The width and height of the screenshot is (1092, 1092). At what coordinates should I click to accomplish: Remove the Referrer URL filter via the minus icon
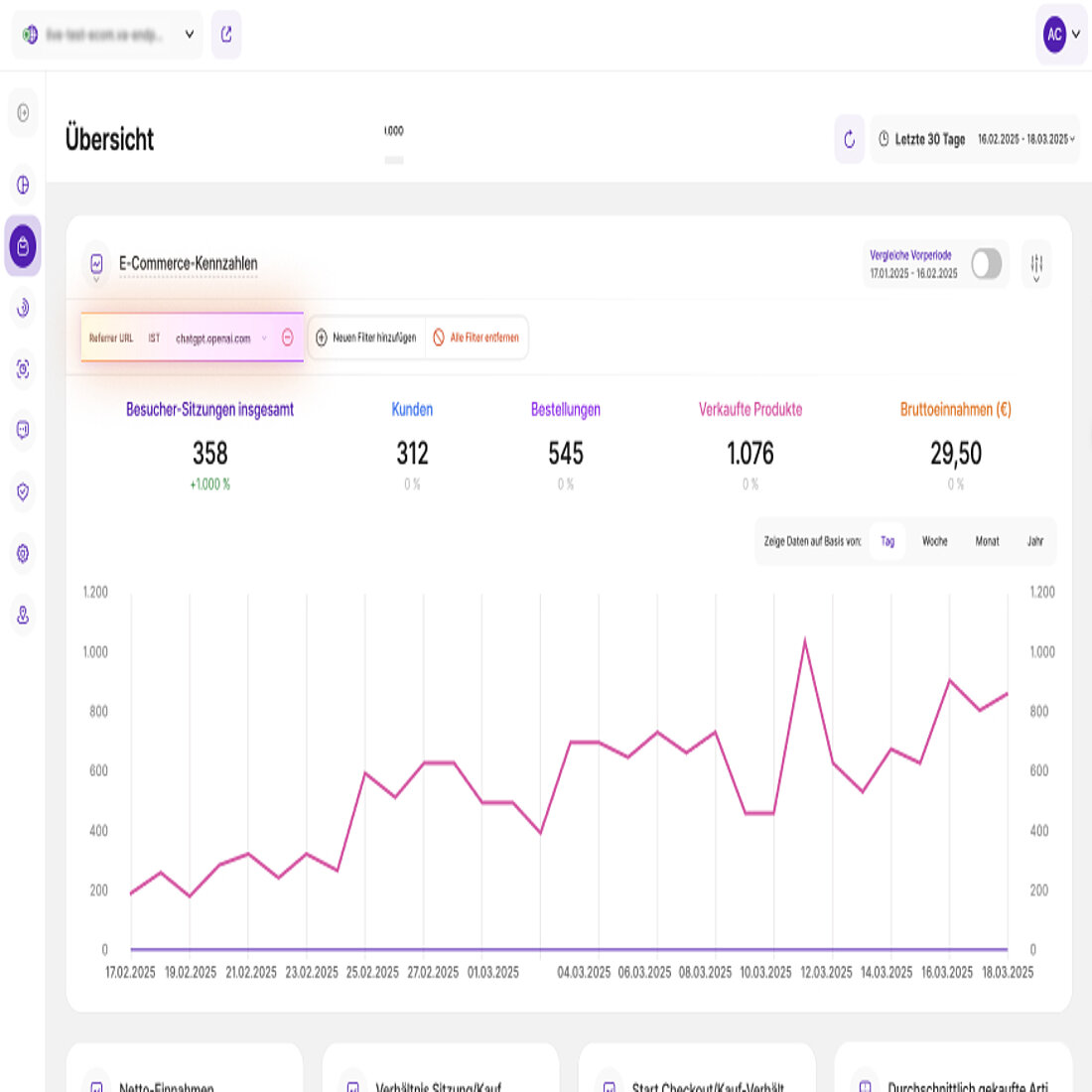point(286,338)
